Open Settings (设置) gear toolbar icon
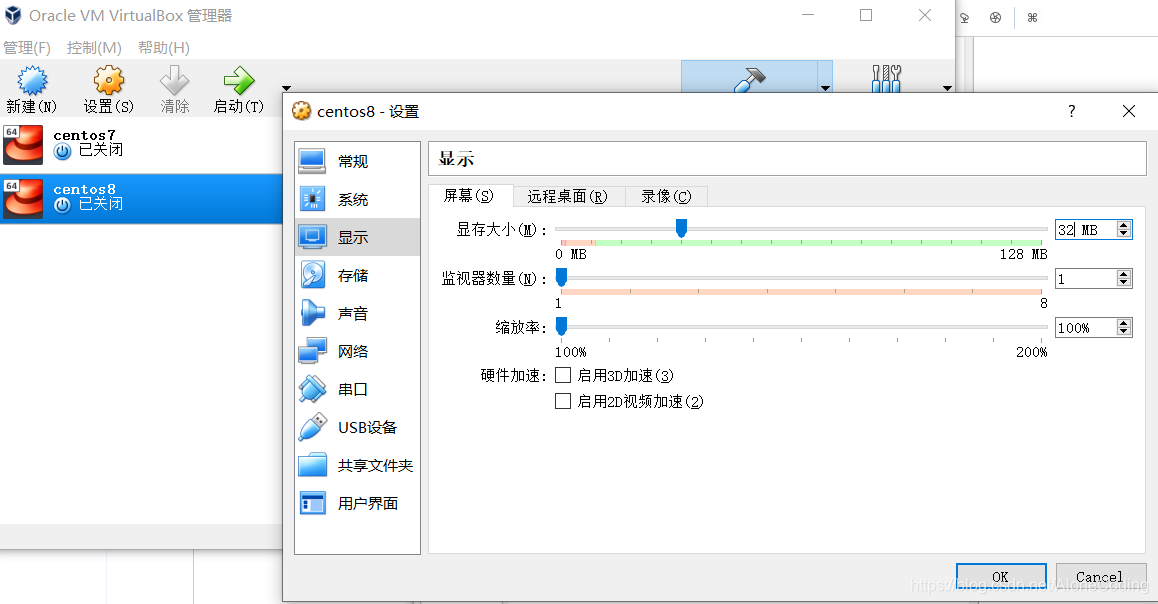1158x604 pixels. click(x=109, y=80)
